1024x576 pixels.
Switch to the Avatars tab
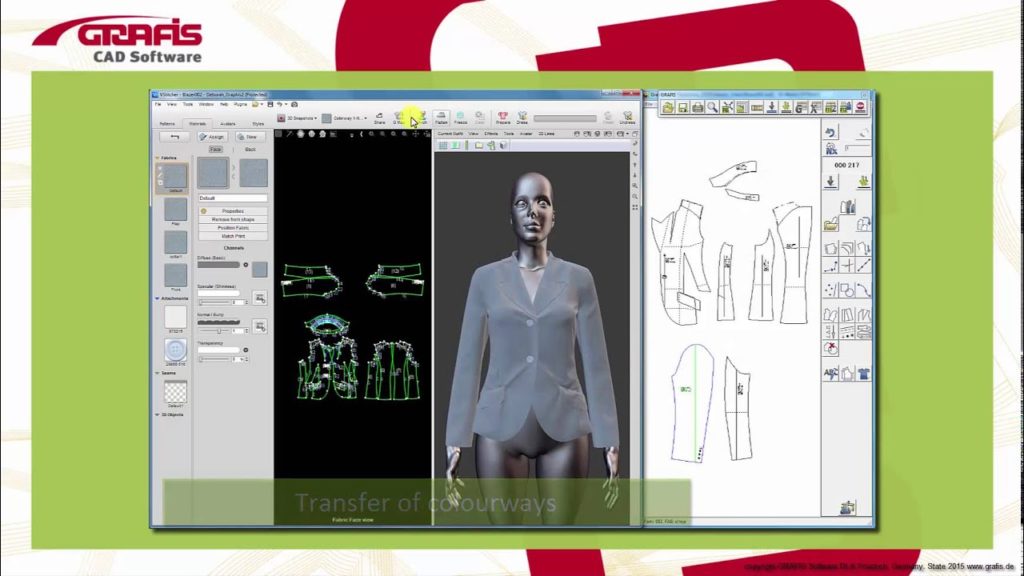pyautogui.click(x=230, y=122)
